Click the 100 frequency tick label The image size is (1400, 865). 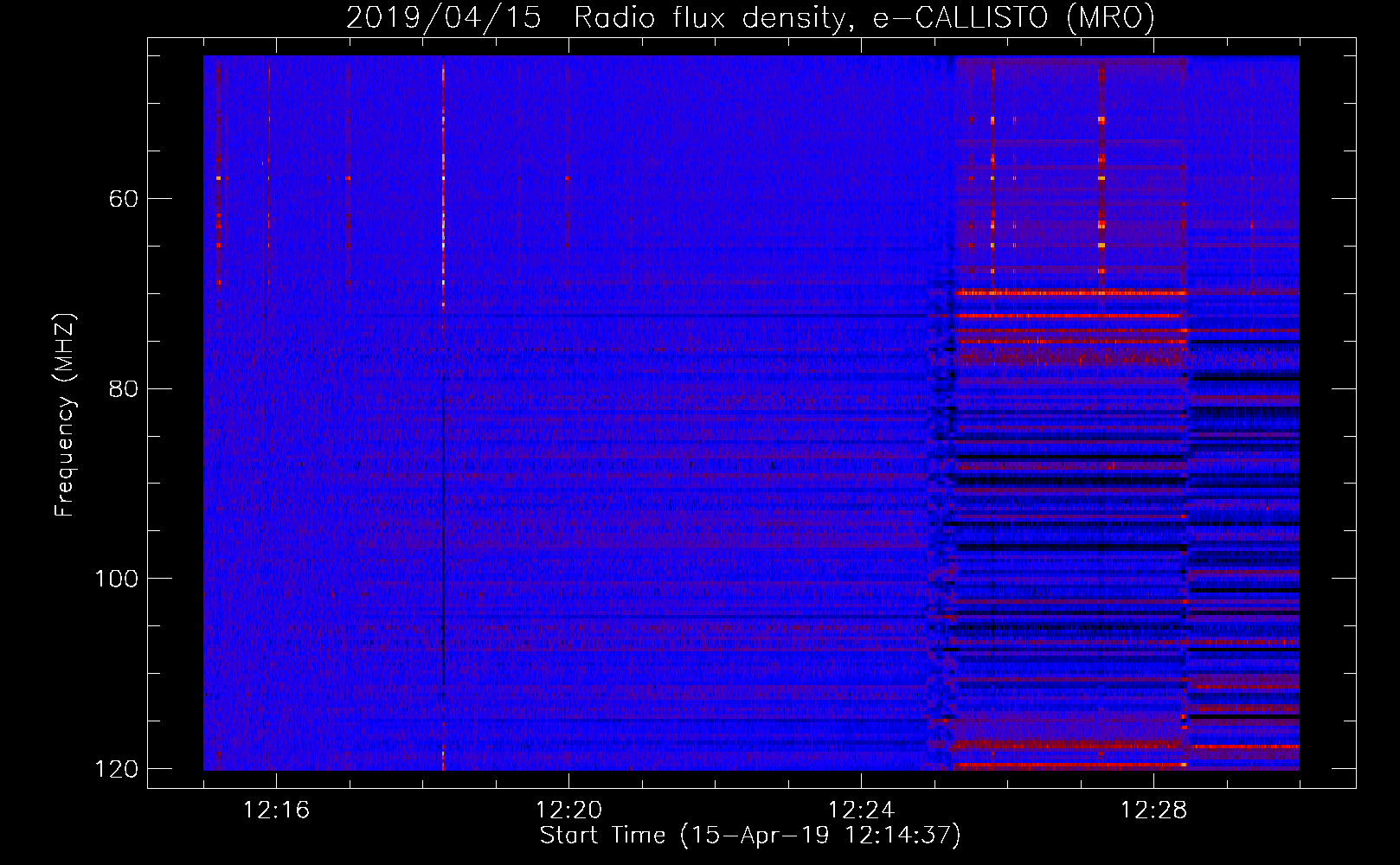[116, 579]
